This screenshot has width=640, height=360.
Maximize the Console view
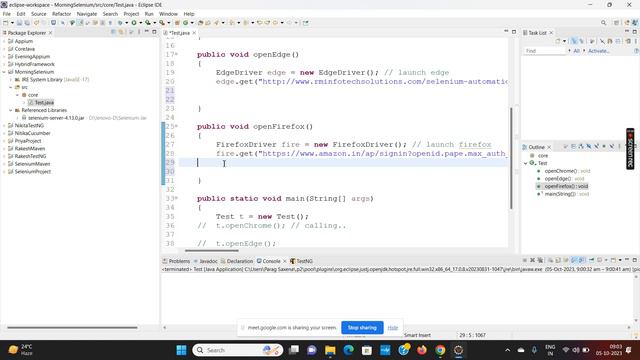click(635, 260)
